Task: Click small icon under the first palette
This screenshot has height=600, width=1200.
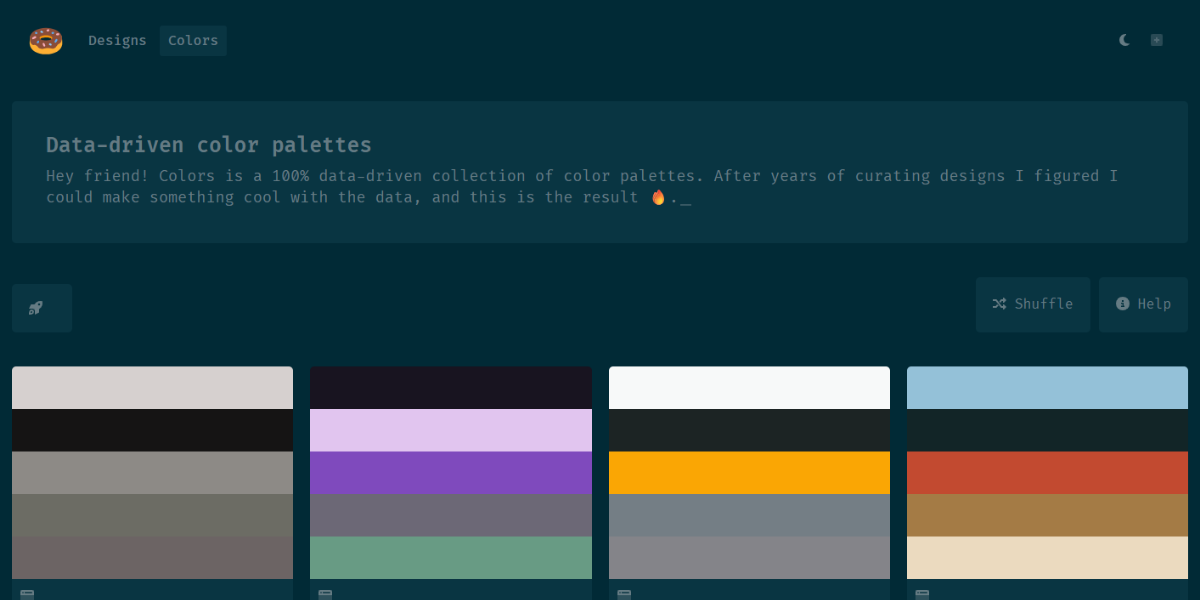Action: tap(27, 594)
